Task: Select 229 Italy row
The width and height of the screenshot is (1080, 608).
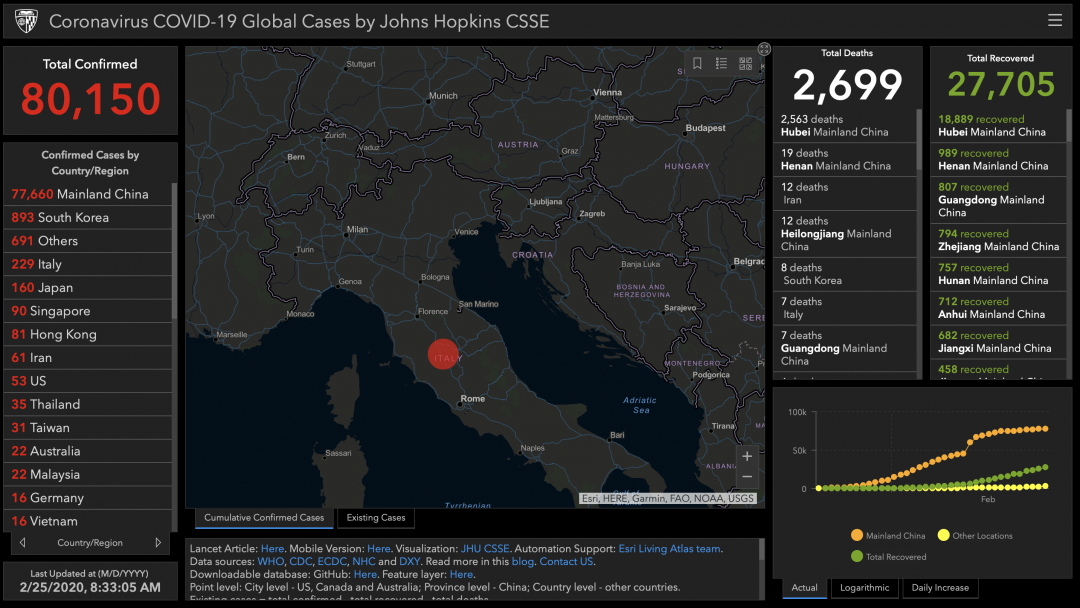Action: [x=87, y=264]
